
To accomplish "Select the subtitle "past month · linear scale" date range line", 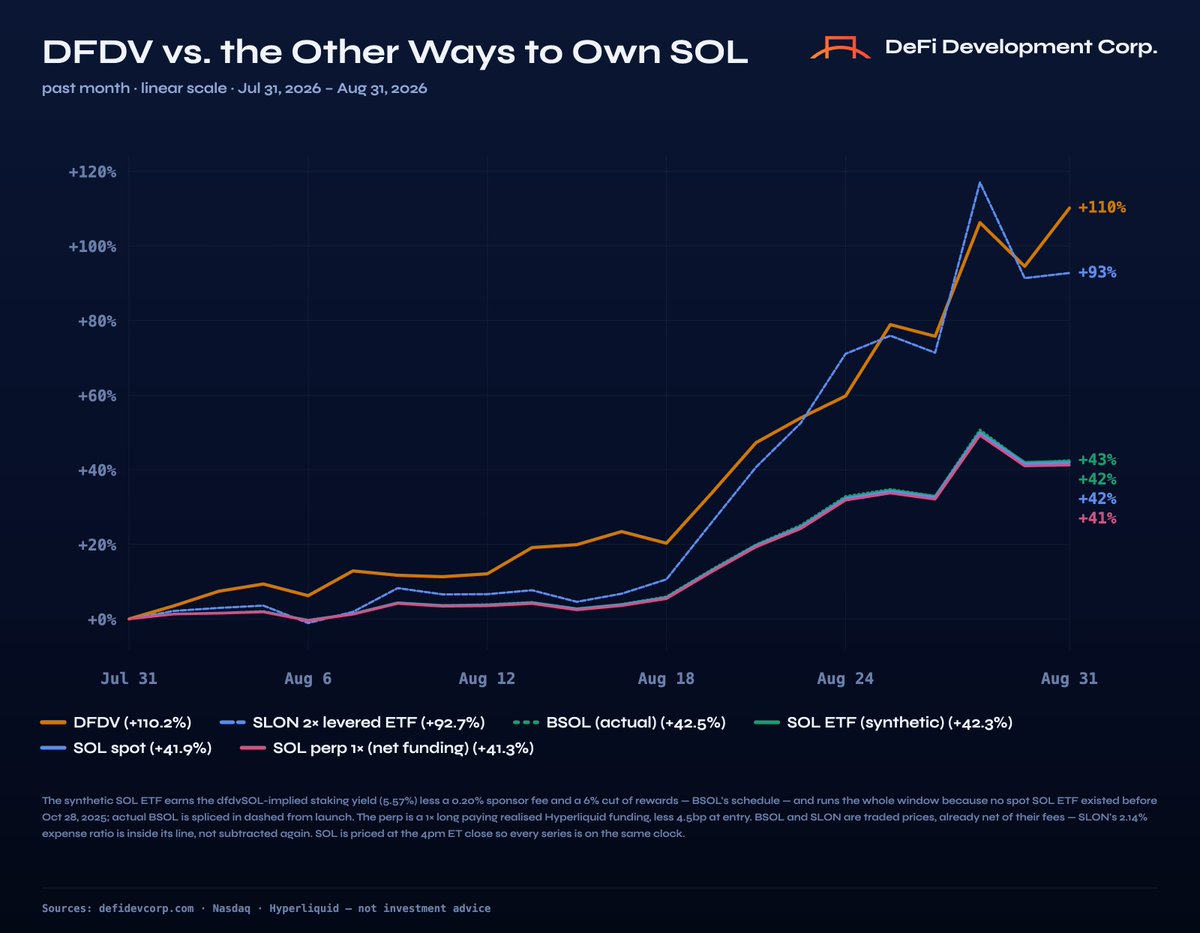I will [x=235, y=89].
